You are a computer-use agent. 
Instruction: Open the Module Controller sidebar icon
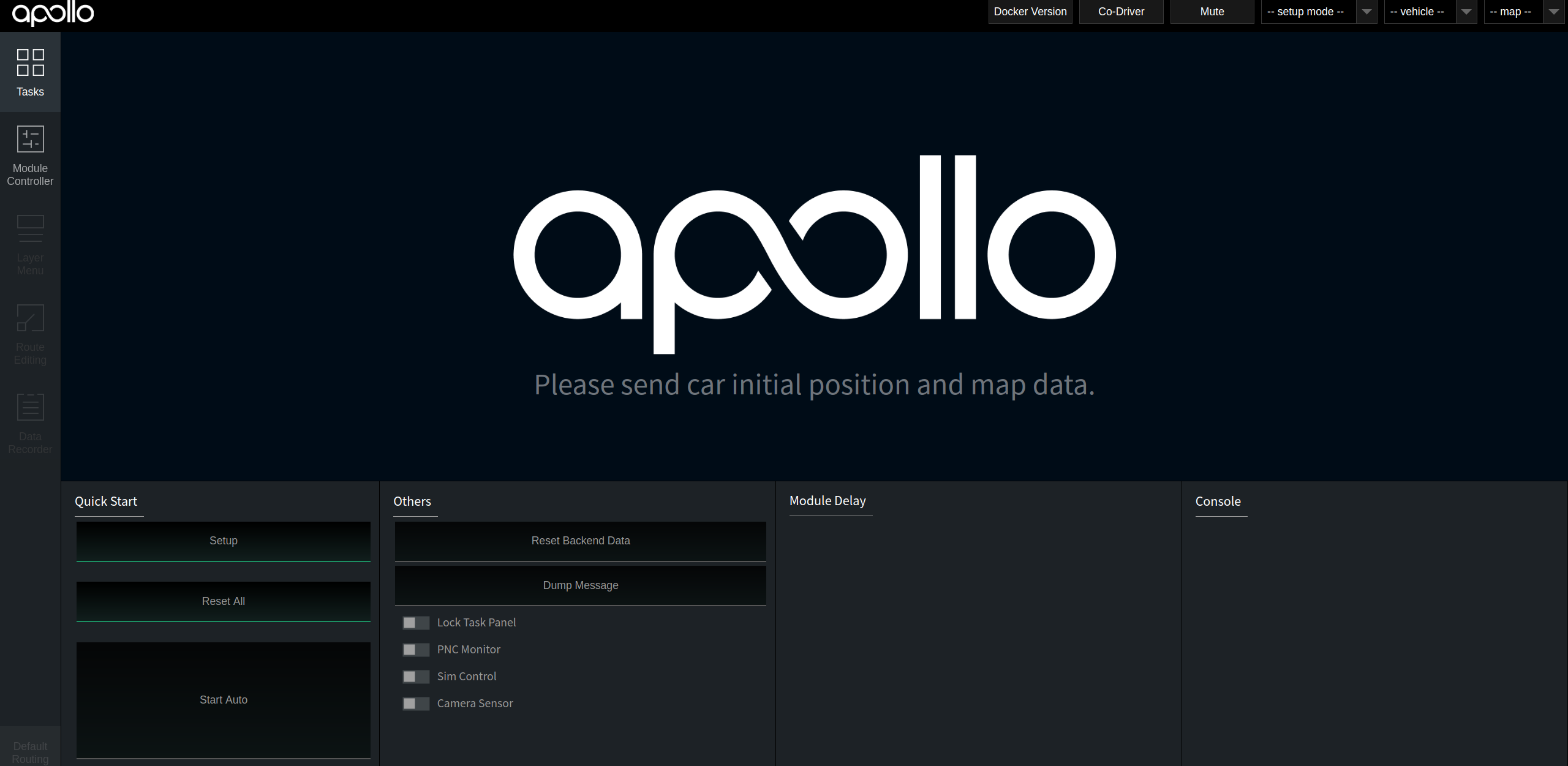click(30, 156)
